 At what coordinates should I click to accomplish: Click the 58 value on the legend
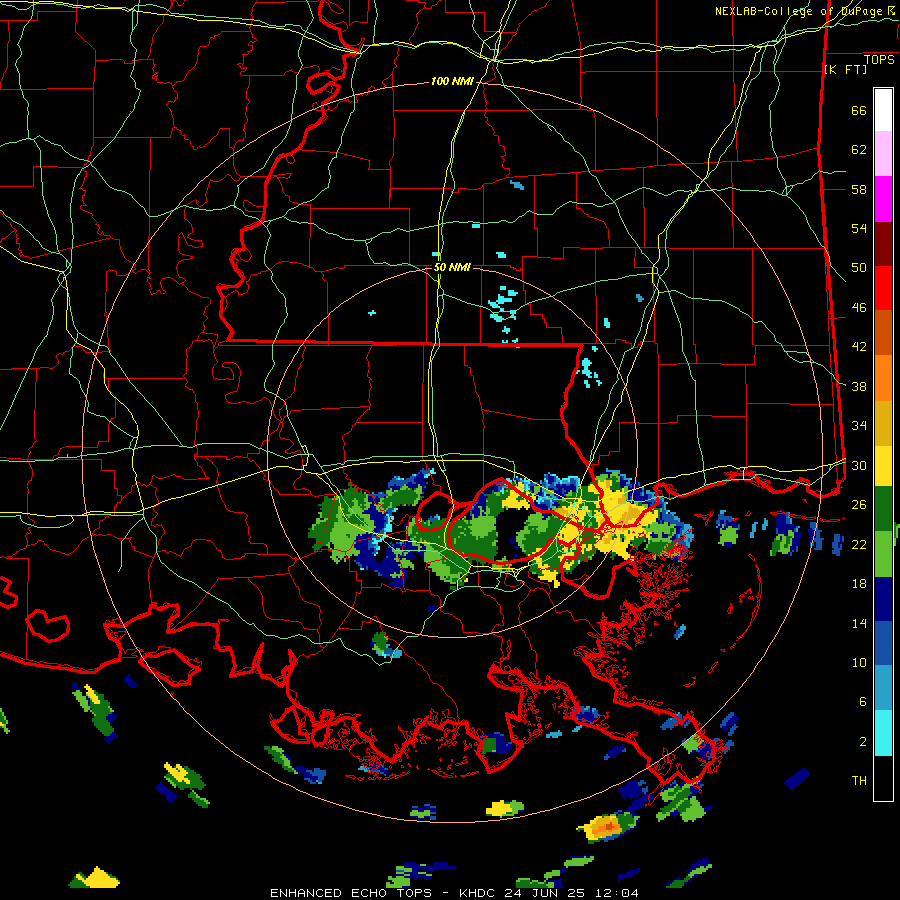tap(859, 189)
